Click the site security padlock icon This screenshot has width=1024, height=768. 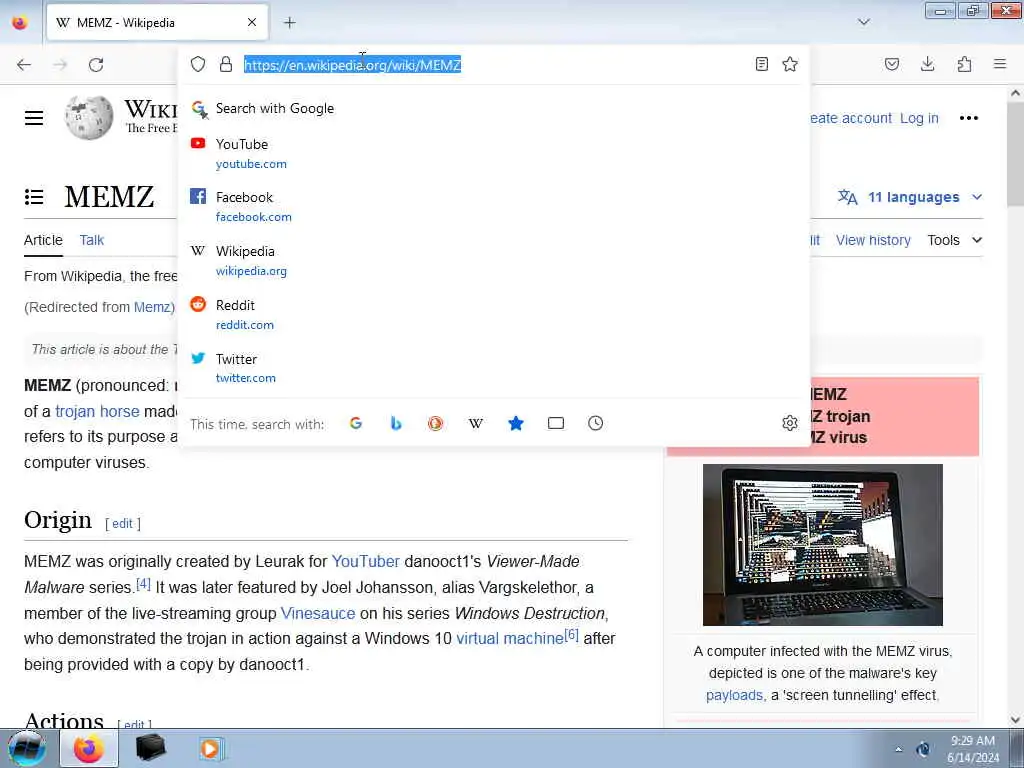tap(226, 64)
